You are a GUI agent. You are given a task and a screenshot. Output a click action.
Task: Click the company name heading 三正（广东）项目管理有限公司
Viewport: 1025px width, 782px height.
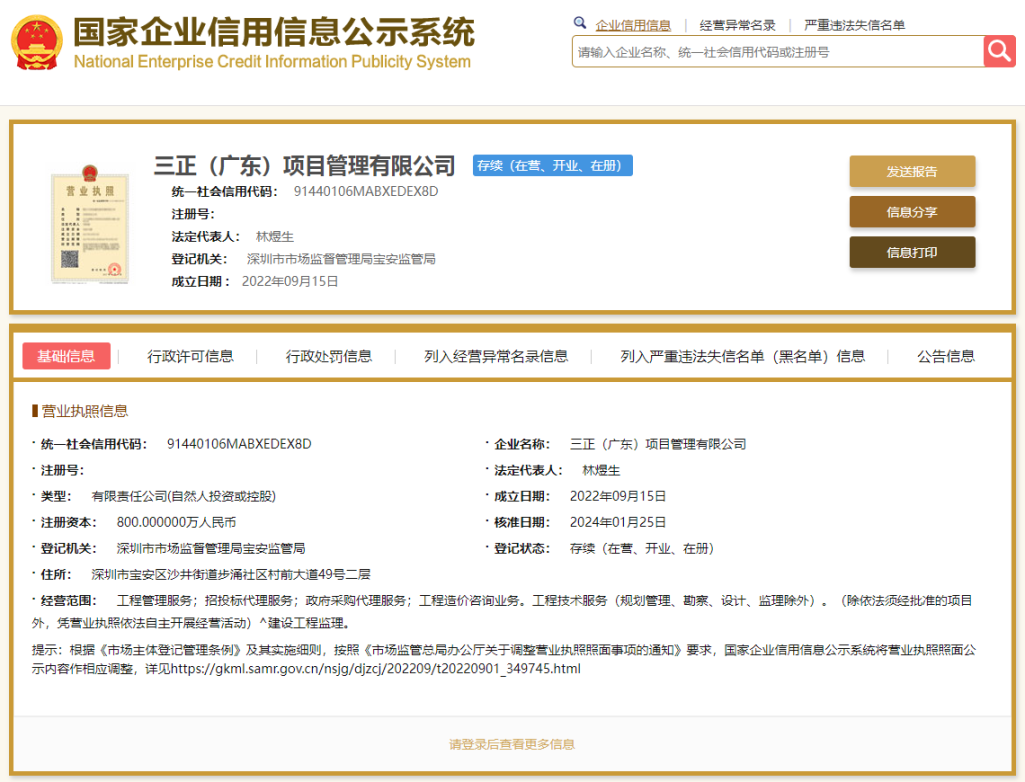point(305,166)
